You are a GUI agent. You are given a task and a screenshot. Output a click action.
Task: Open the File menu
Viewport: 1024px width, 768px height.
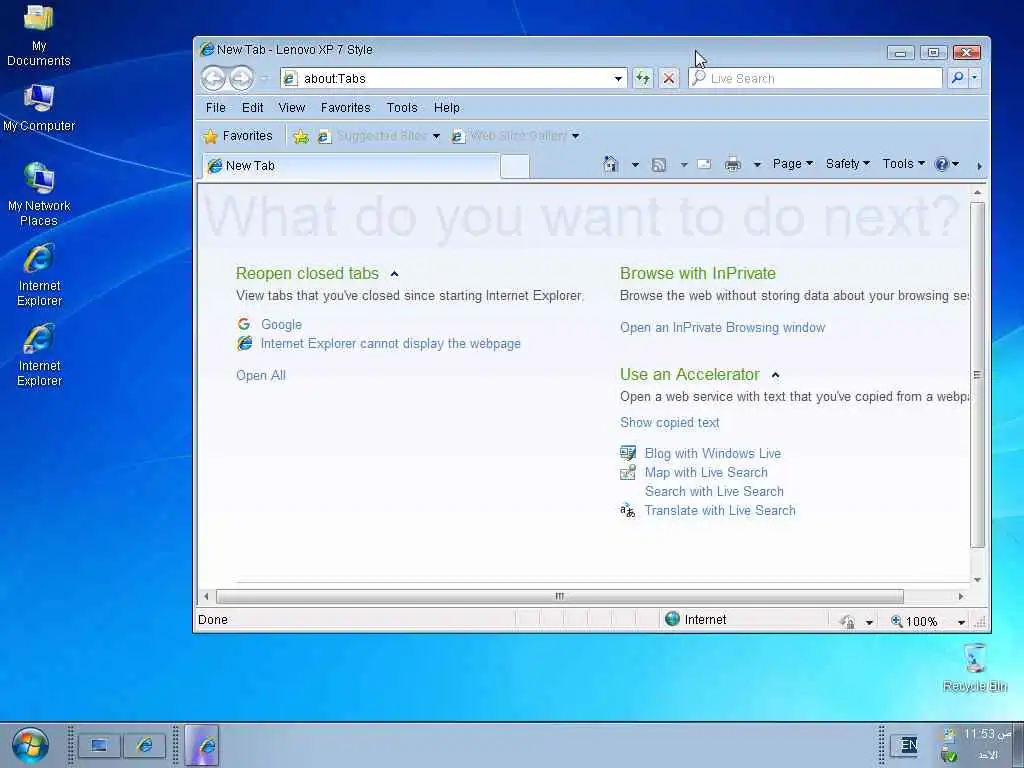click(216, 107)
